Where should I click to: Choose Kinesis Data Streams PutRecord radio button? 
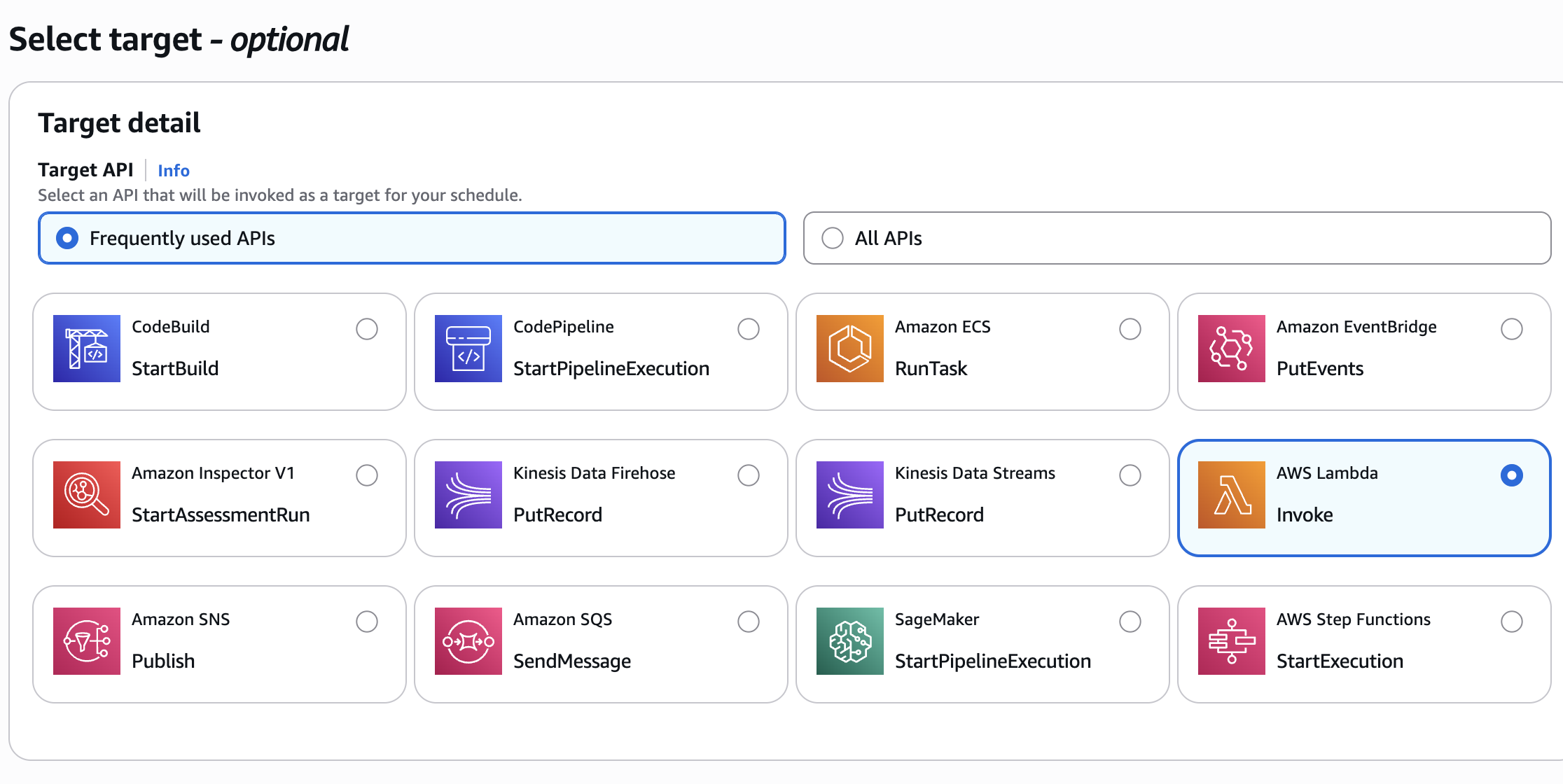point(1130,475)
